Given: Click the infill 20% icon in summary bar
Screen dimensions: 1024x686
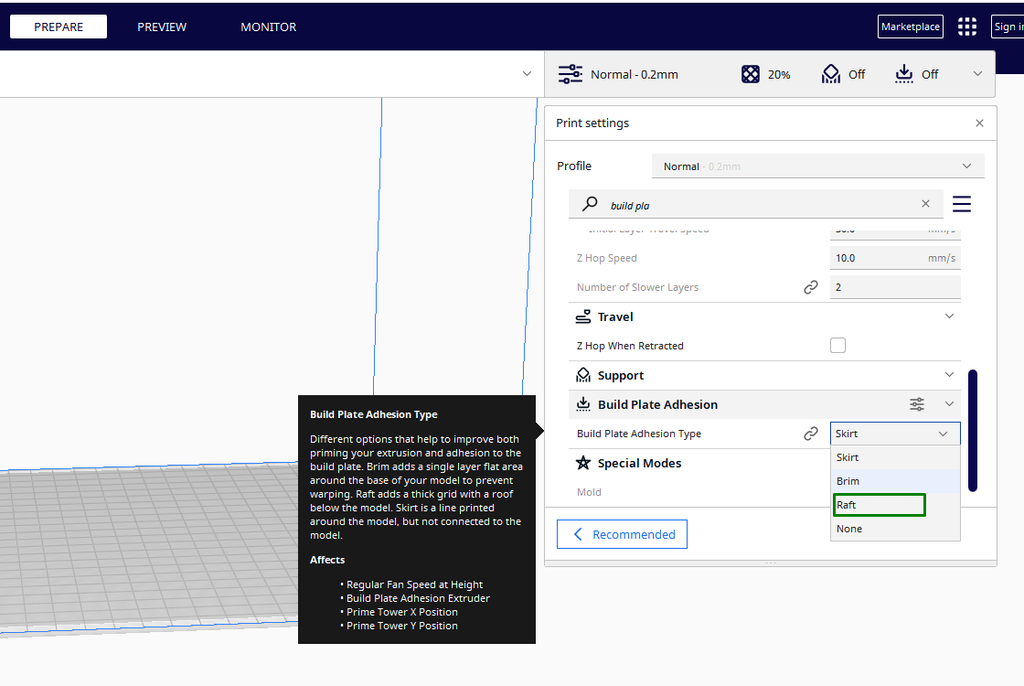Looking at the screenshot, I should click(750, 74).
